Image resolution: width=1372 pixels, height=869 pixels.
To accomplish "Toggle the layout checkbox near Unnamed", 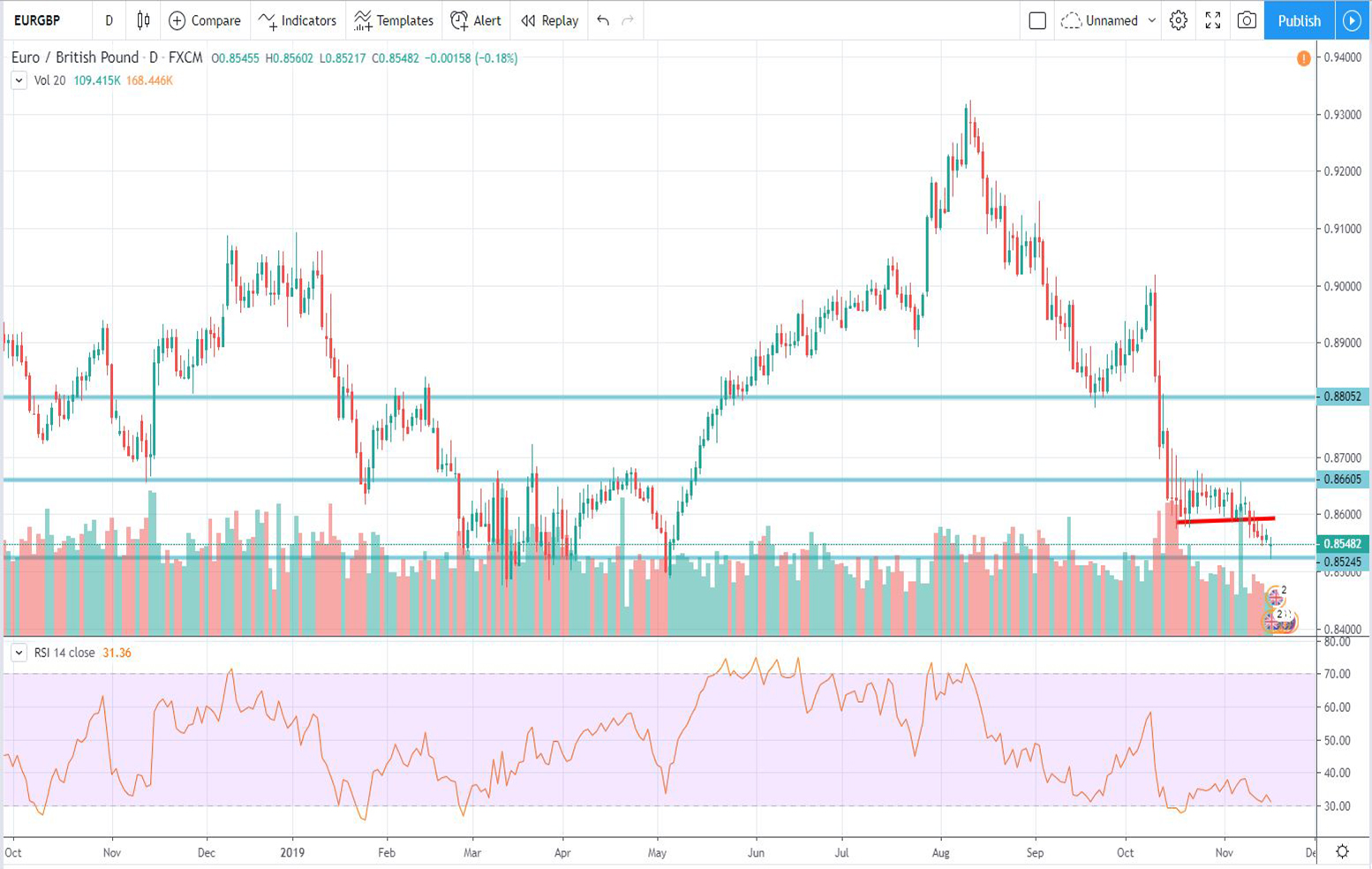I will pos(1037,20).
